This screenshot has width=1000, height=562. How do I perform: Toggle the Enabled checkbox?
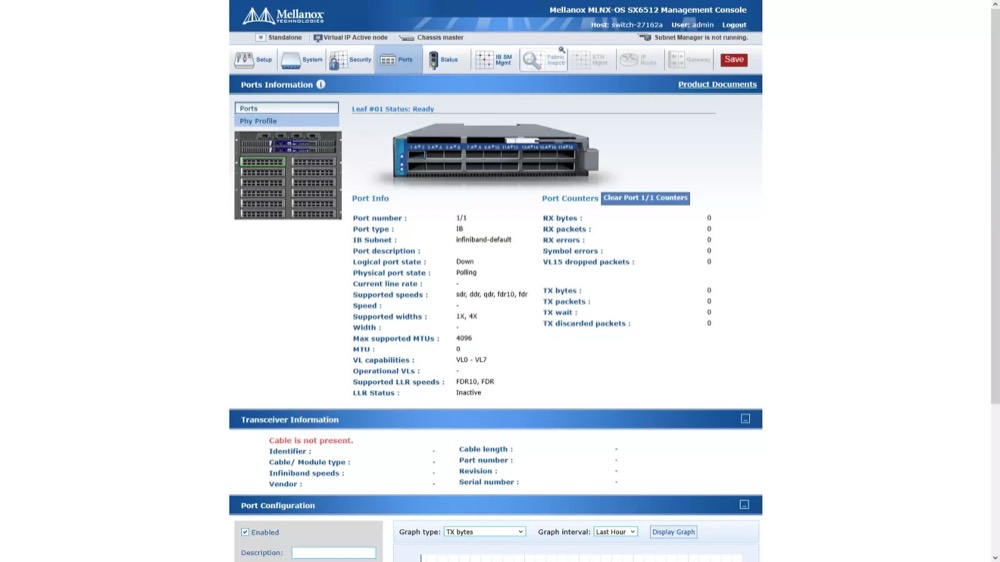[x=245, y=532]
